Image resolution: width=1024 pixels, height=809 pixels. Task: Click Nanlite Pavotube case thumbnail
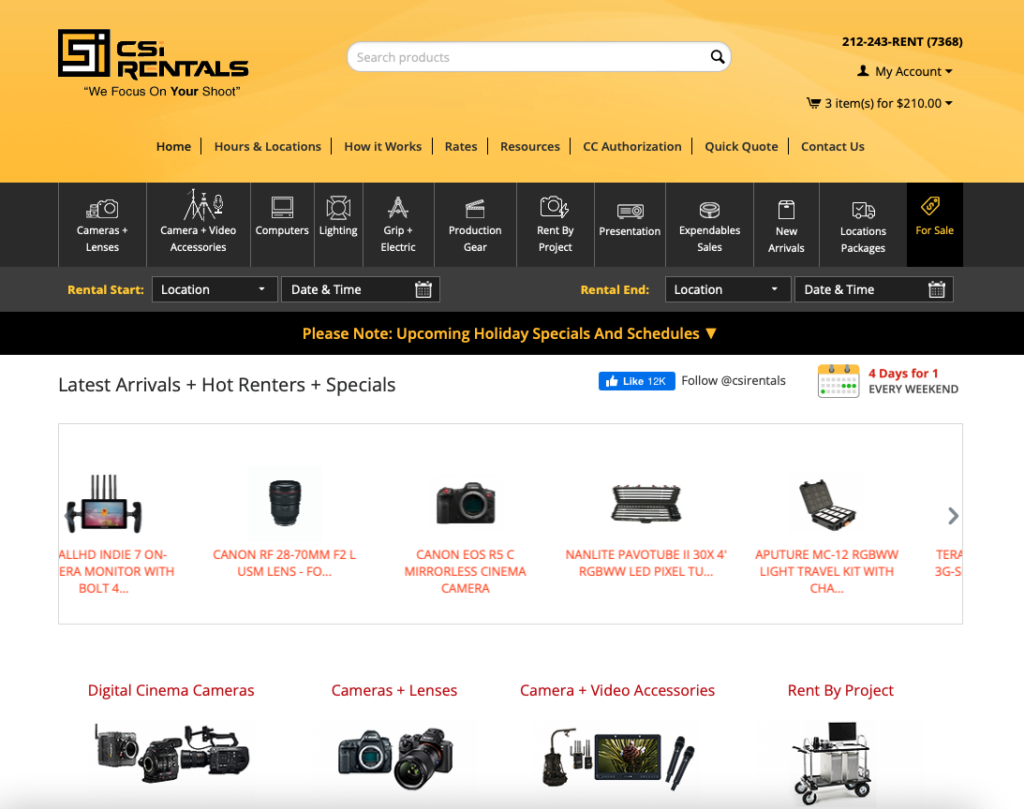click(x=646, y=503)
